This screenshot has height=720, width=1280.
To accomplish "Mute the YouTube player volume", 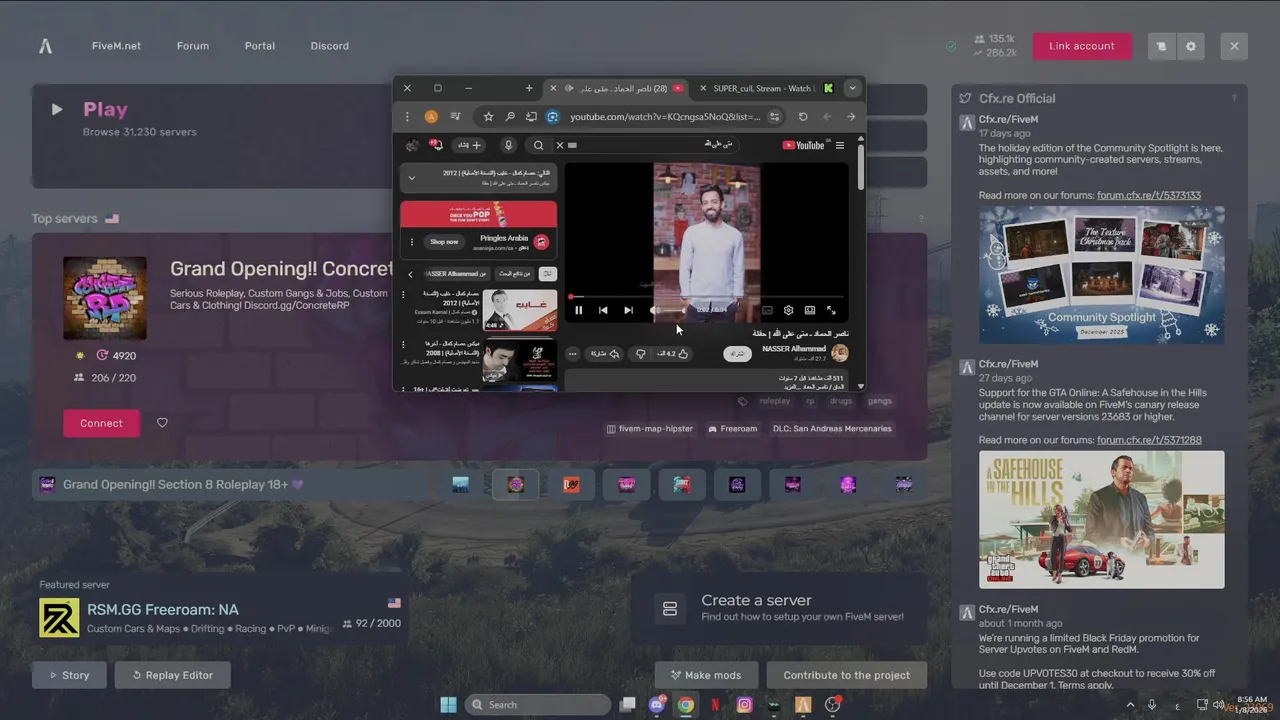I will tap(654, 311).
